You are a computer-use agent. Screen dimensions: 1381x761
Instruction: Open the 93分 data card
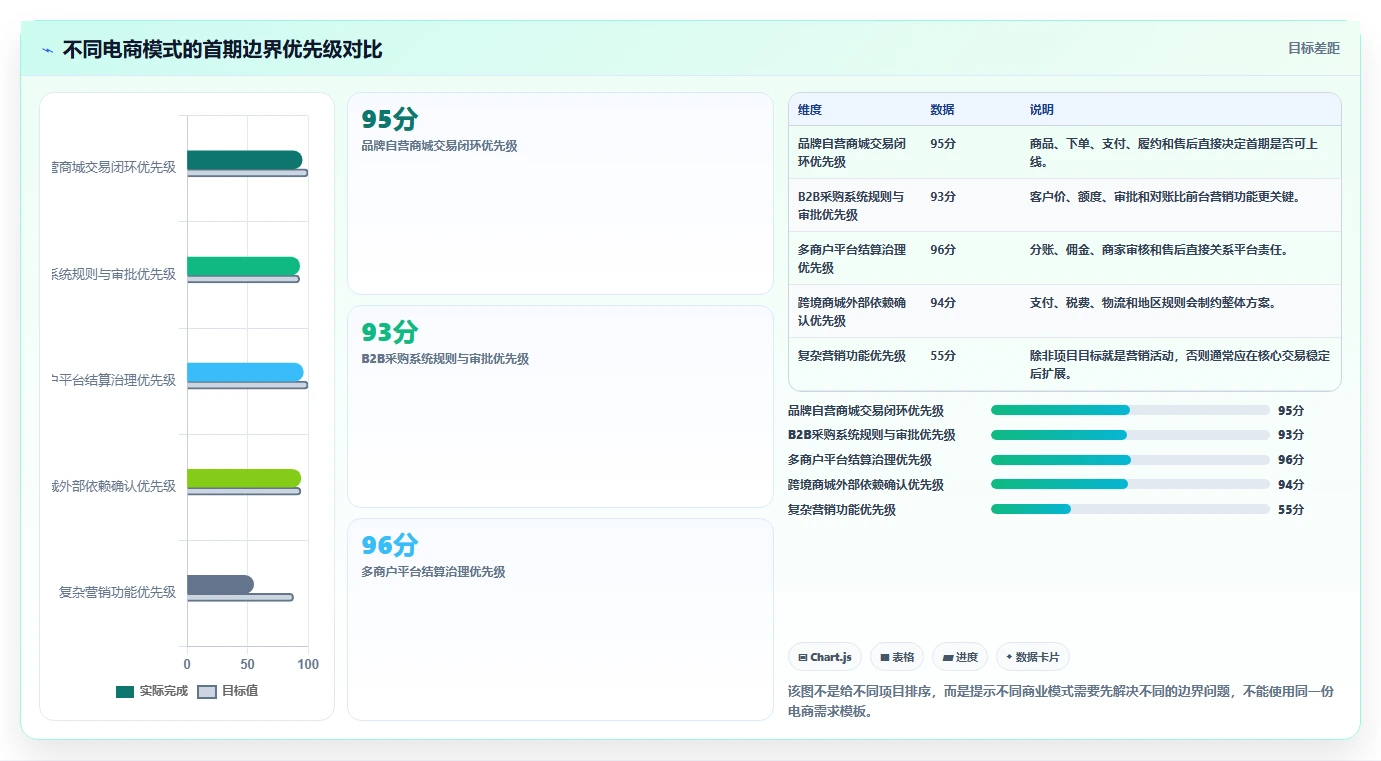click(560, 406)
